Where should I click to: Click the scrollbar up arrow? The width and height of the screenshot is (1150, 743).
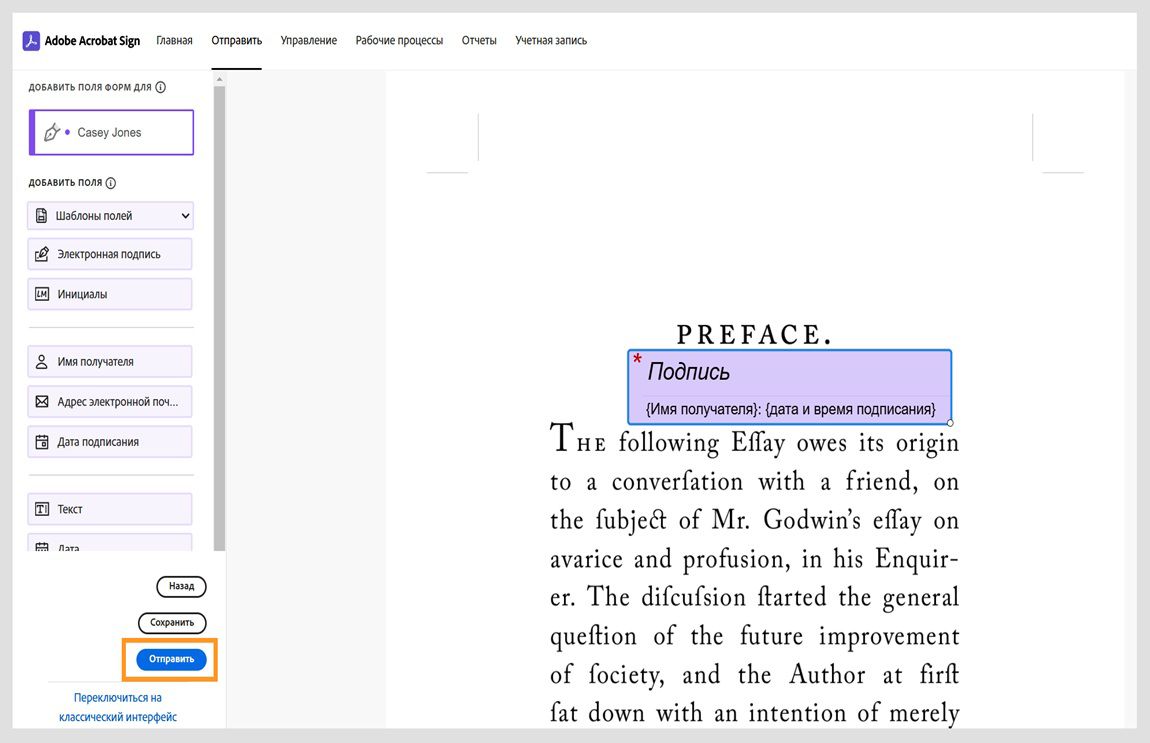(219, 79)
